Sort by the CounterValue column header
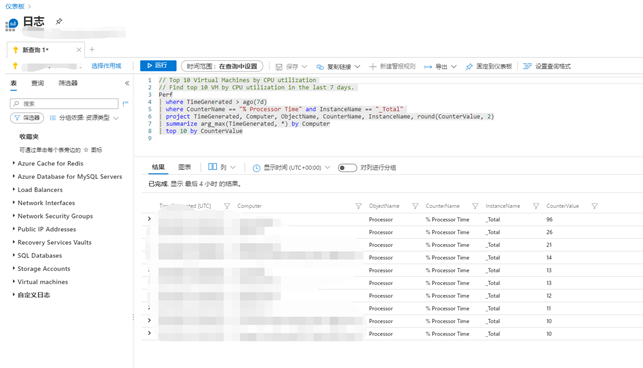This screenshot has height=368, width=643. [x=562, y=206]
